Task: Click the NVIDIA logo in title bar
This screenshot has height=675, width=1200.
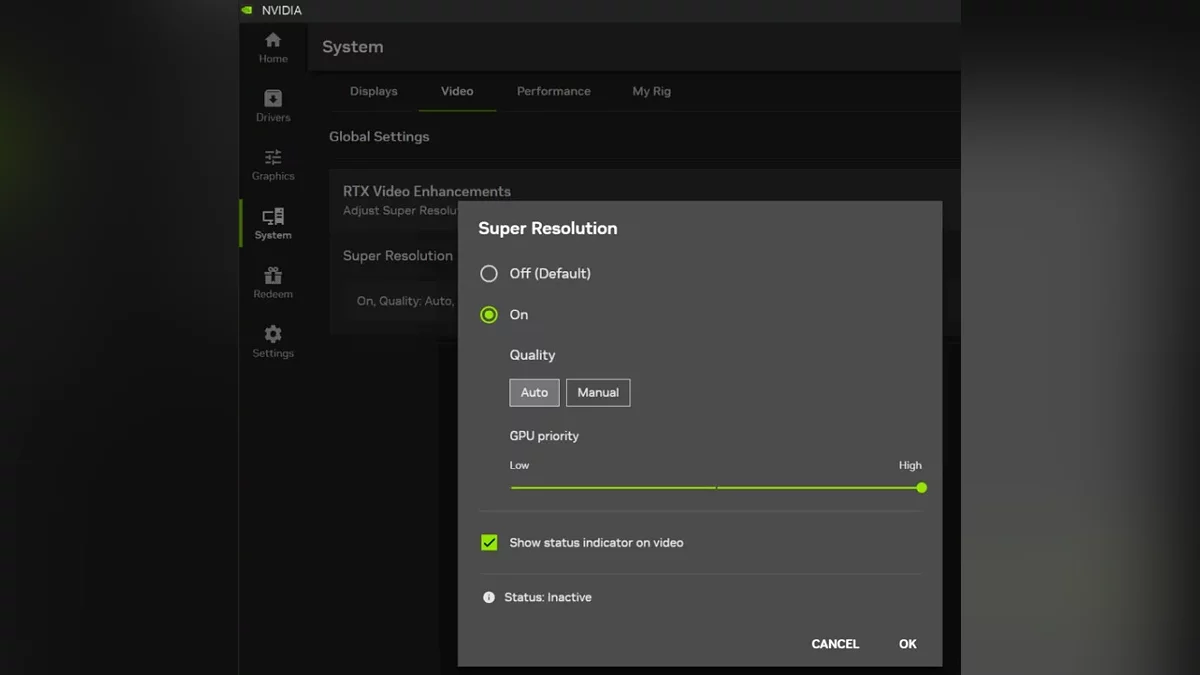Action: (x=247, y=10)
